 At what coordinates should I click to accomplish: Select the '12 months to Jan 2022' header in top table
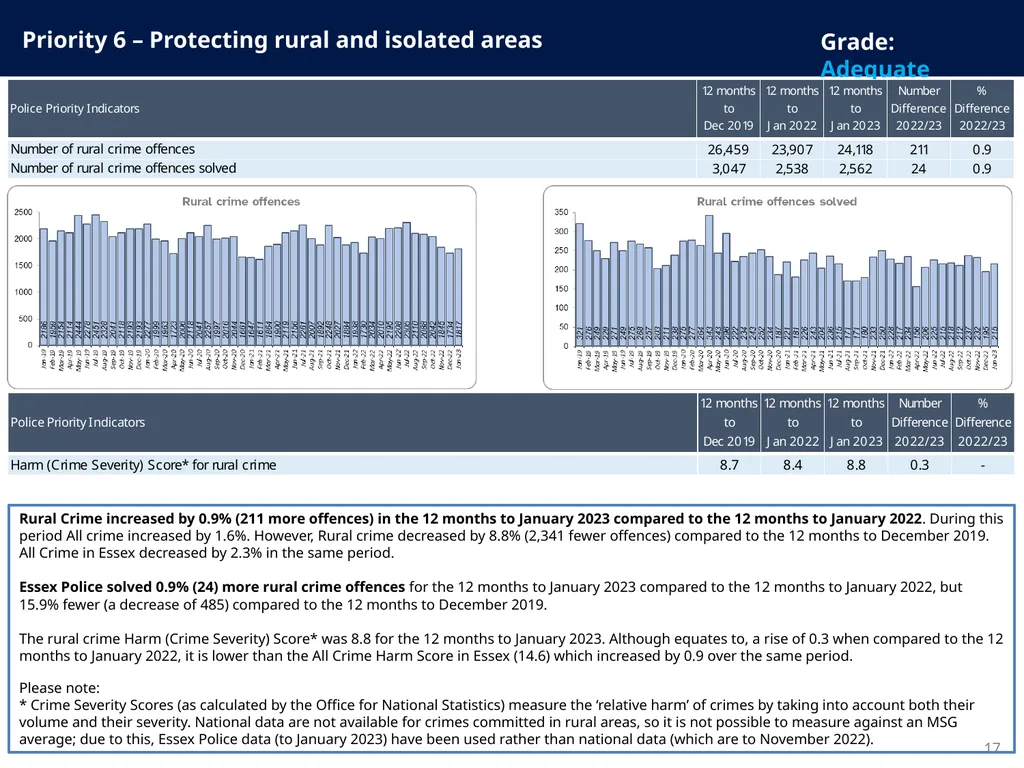792,108
